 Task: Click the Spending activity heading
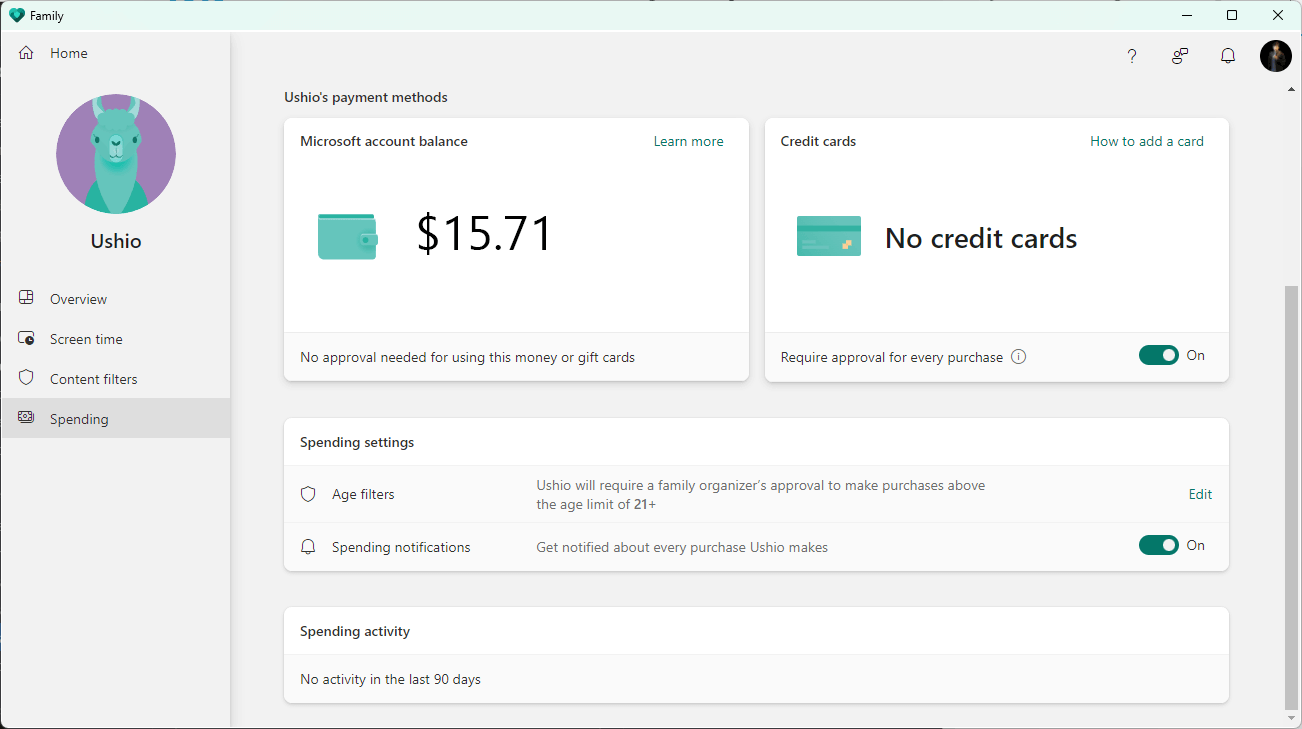point(355,631)
